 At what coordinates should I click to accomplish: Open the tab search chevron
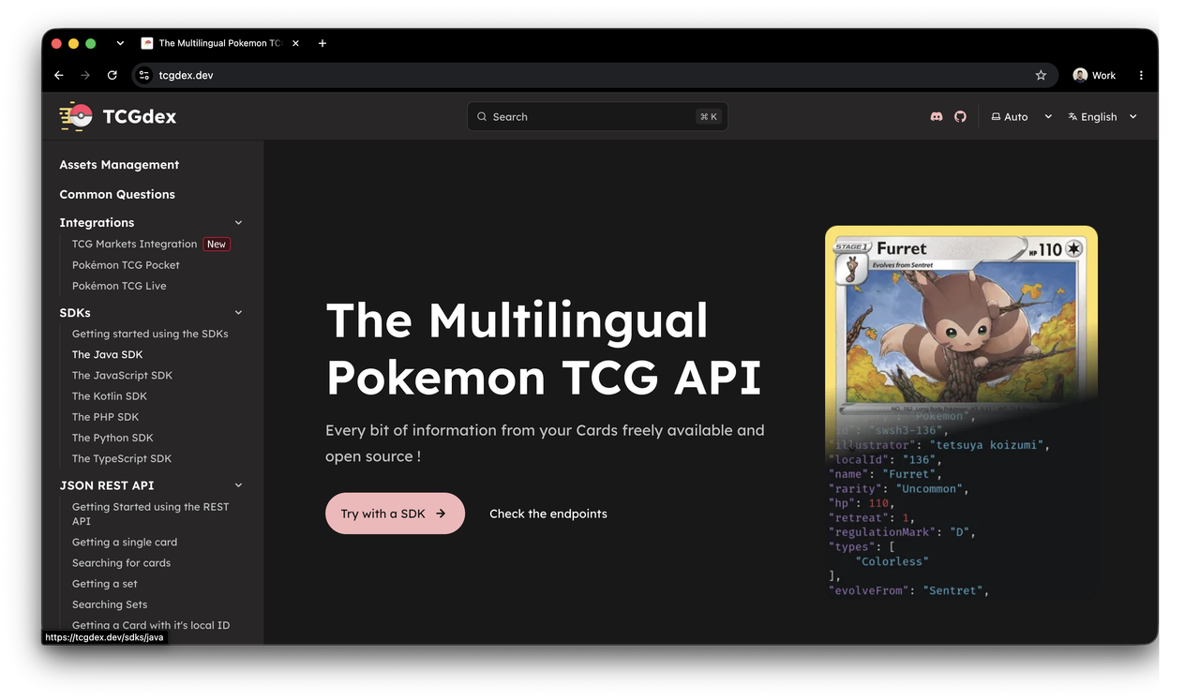pos(120,43)
